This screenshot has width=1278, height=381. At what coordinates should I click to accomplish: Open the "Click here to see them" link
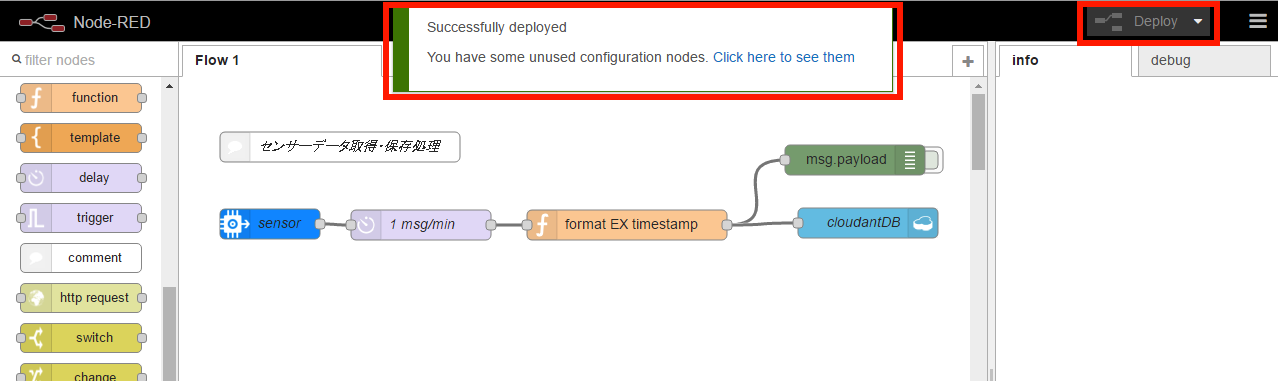click(x=784, y=57)
